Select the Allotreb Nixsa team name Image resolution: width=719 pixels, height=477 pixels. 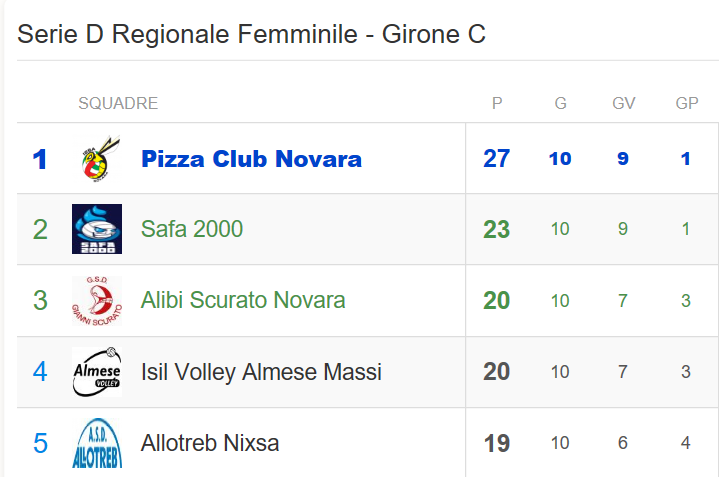pos(210,443)
